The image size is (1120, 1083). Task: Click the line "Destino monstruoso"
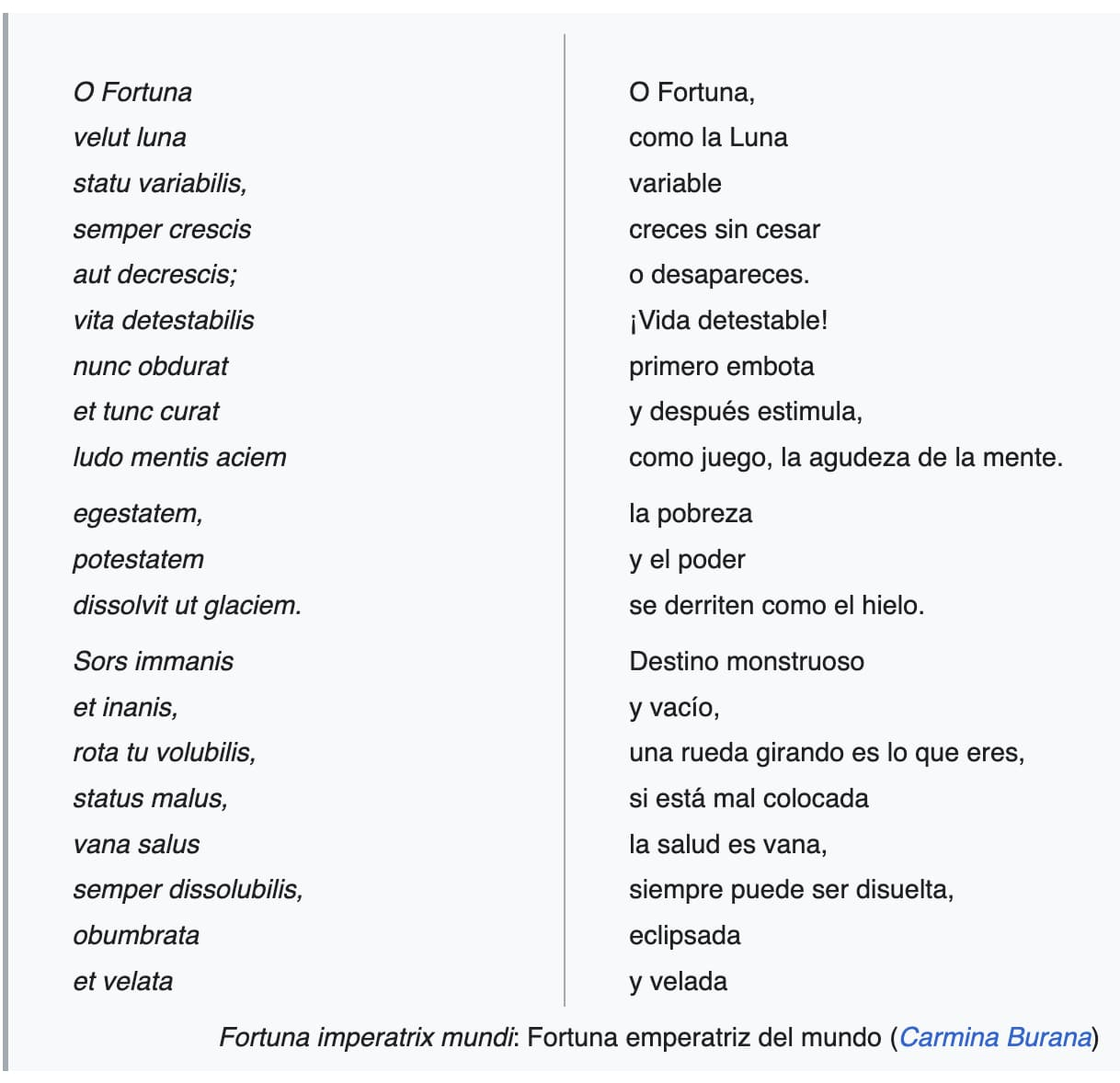[747, 661]
